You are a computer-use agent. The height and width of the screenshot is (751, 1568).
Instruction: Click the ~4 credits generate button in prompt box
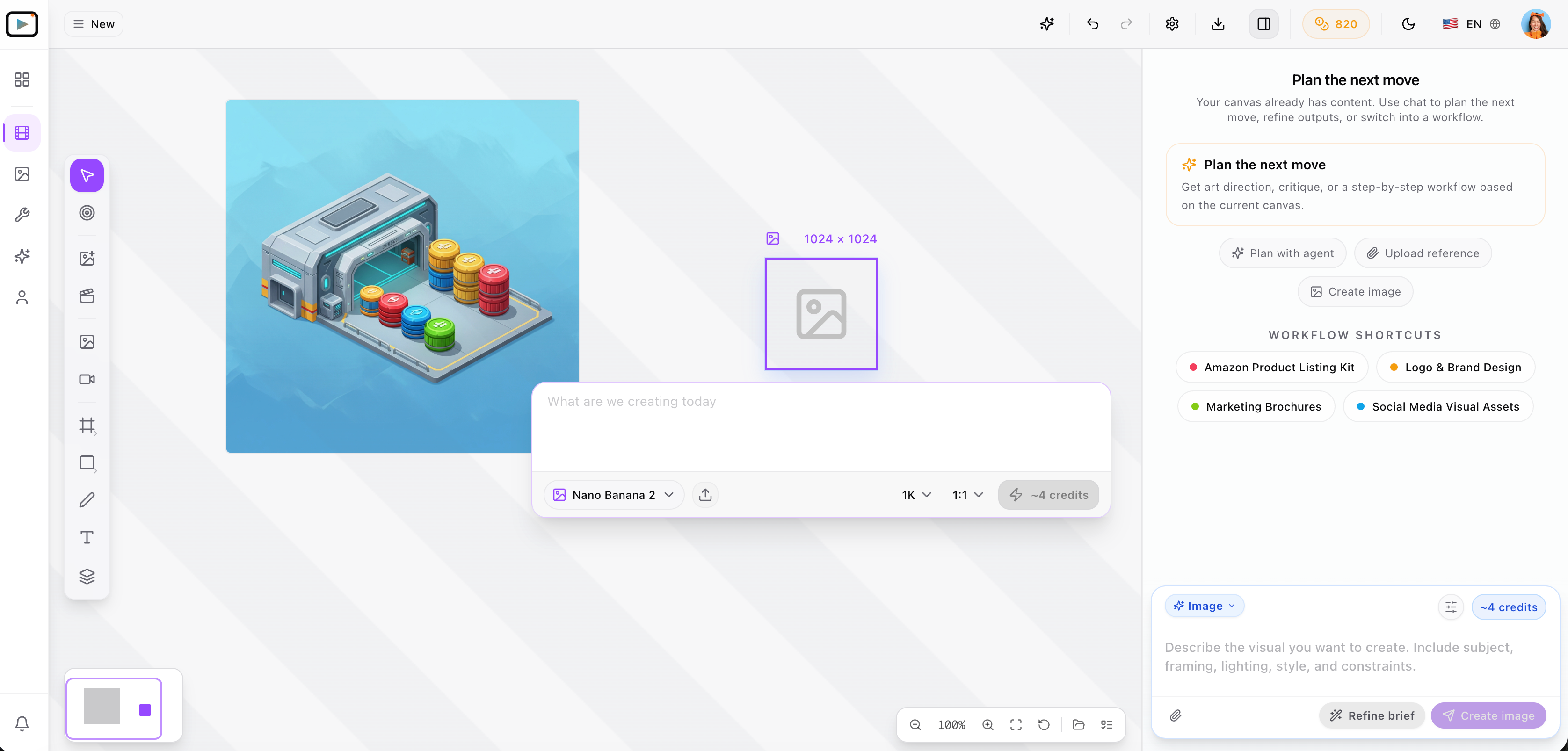pos(1049,495)
